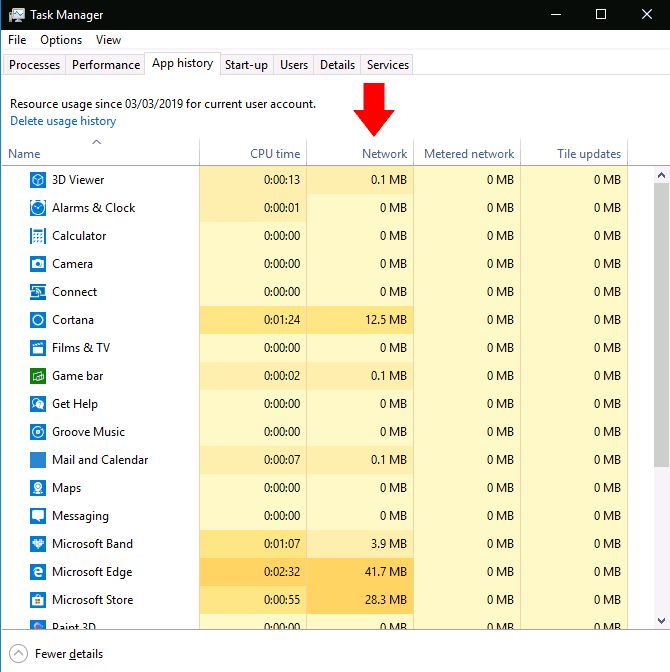Click Game bar CPU time 0:00:02

[x=282, y=376]
